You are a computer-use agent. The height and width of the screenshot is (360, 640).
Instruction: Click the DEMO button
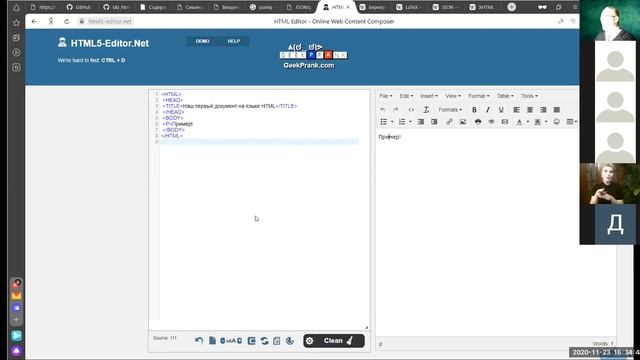point(202,41)
